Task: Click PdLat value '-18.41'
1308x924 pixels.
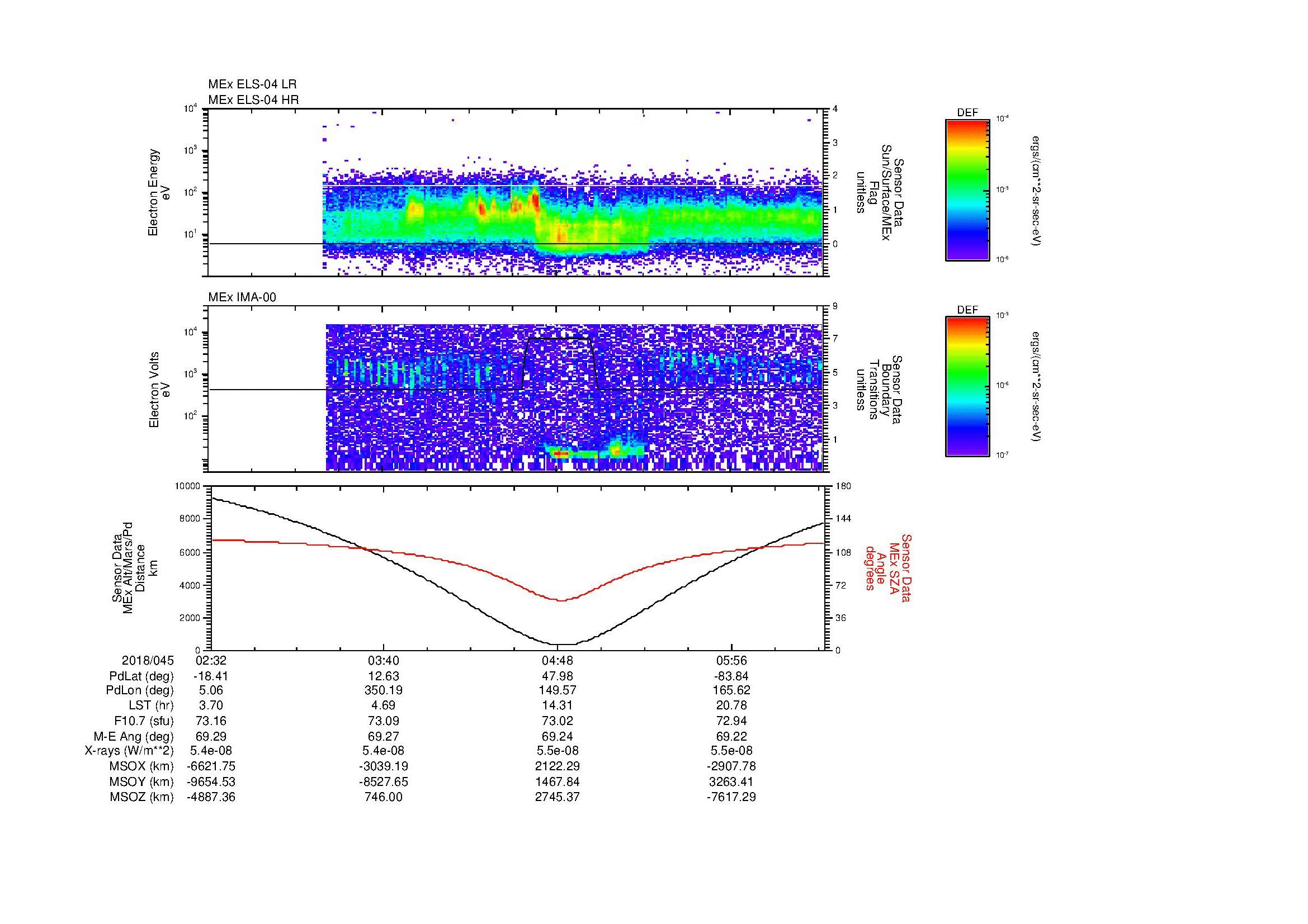Action: tap(211, 676)
